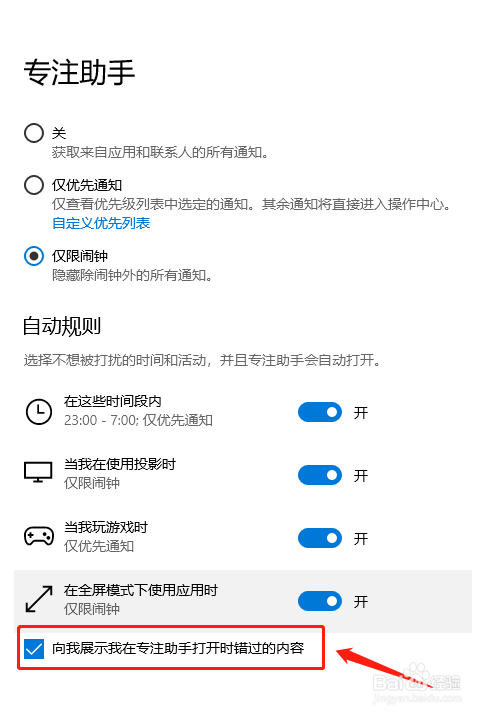The width and height of the screenshot is (490, 716).
Task: Open the 当我玩游戏时 rule text
Action: (106, 527)
